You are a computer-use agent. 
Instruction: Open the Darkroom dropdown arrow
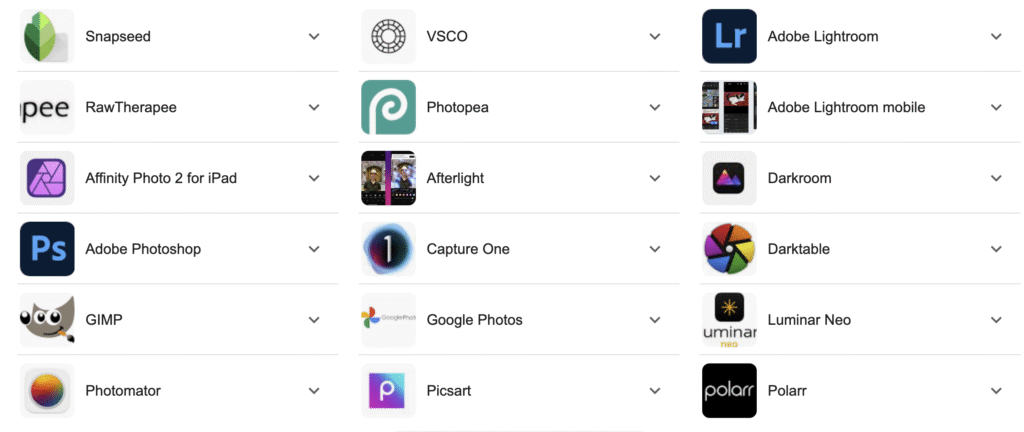pyautogui.click(x=996, y=178)
